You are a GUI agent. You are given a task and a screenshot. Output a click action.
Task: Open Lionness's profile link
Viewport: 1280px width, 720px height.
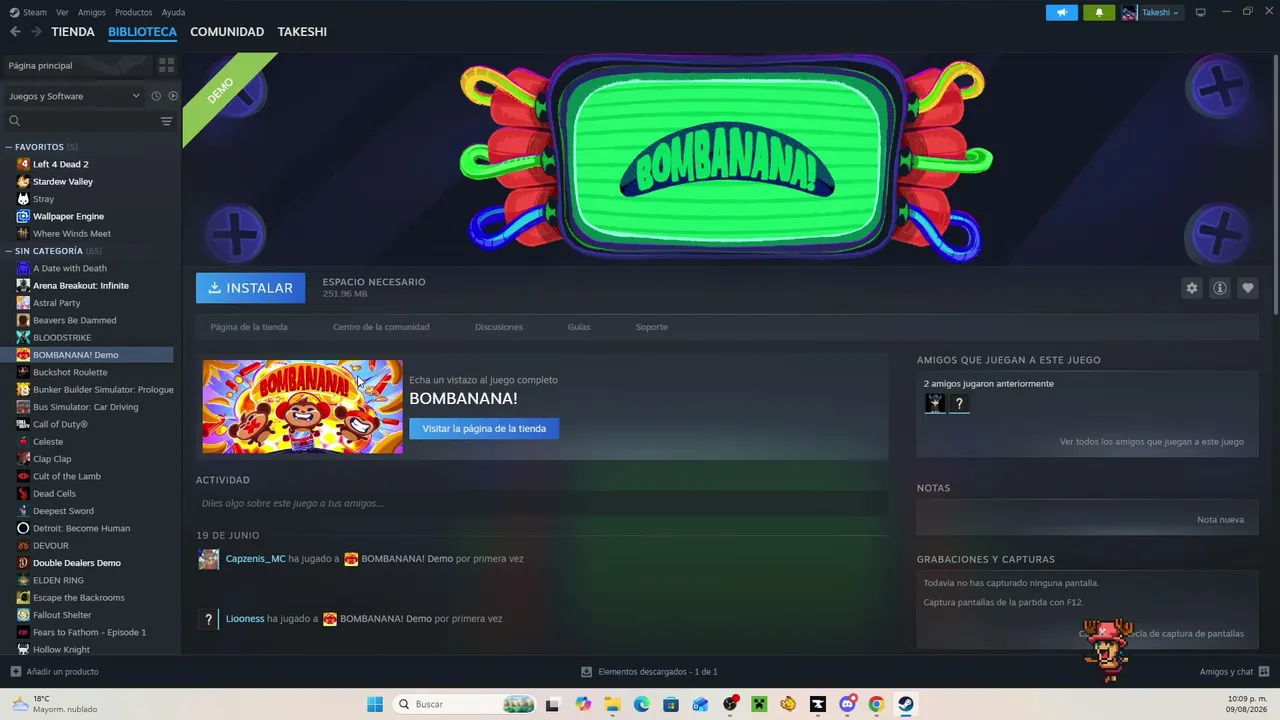pos(245,619)
